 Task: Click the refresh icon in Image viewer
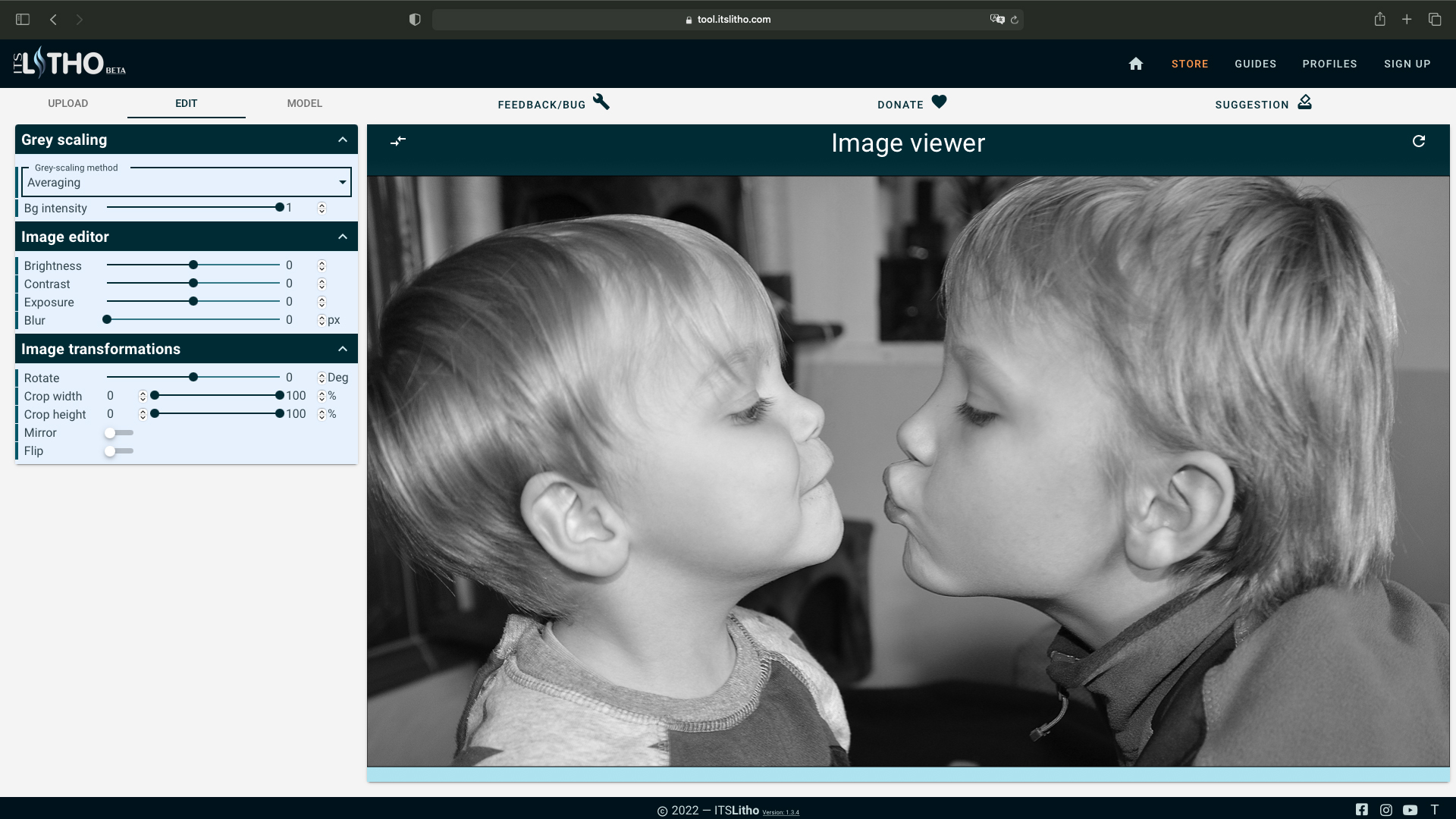point(1419,141)
